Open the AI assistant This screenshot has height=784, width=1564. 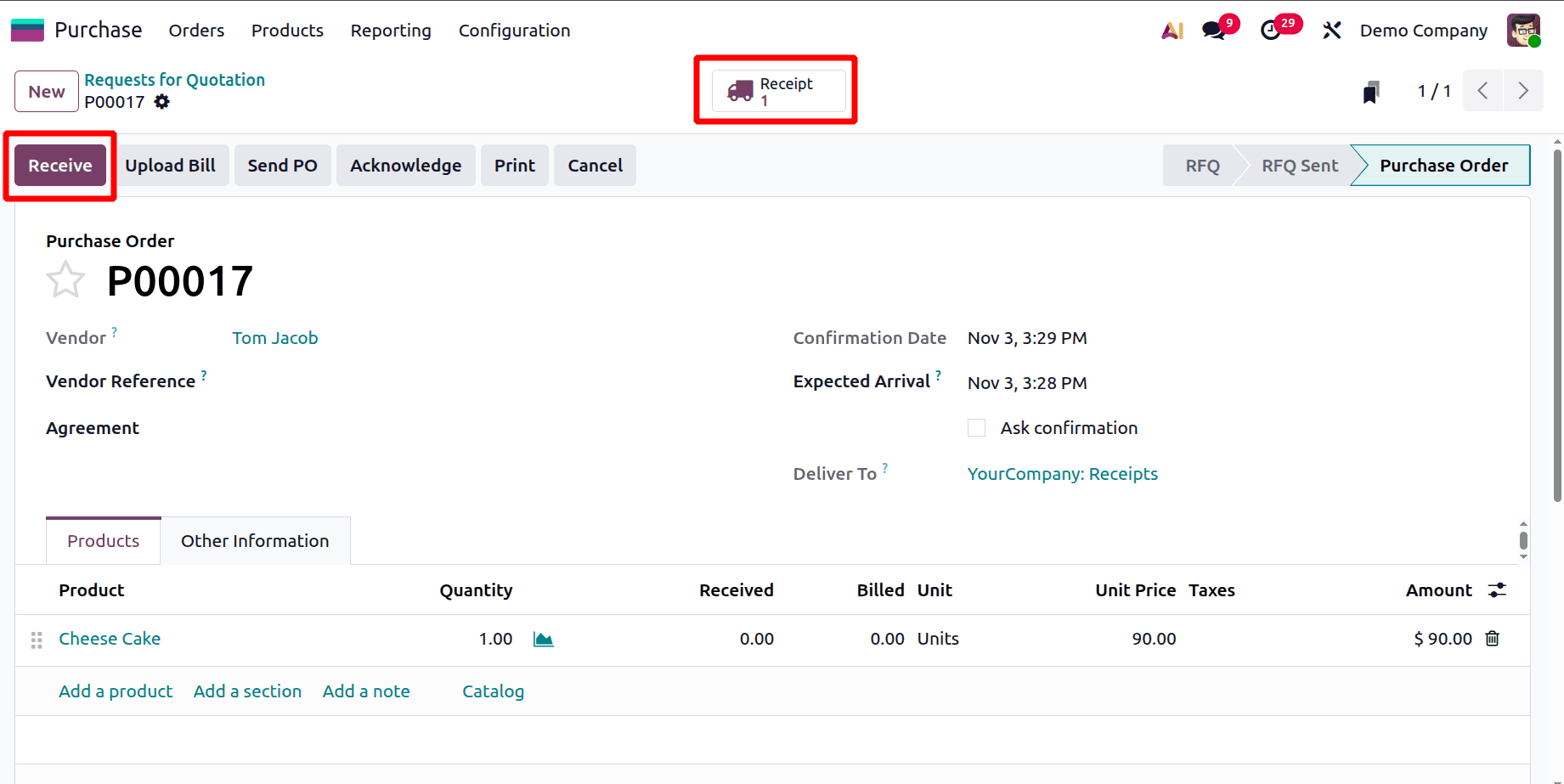[1172, 30]
